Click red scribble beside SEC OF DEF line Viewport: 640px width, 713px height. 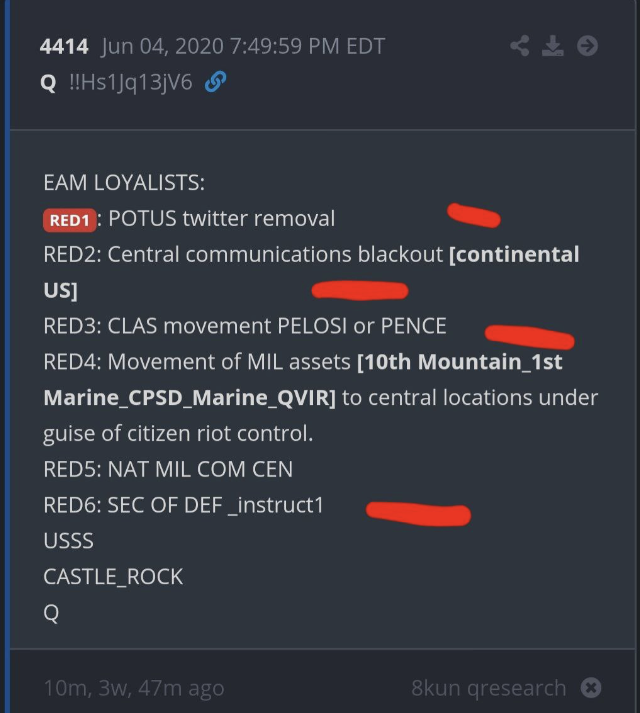click(x=417, y=512)
